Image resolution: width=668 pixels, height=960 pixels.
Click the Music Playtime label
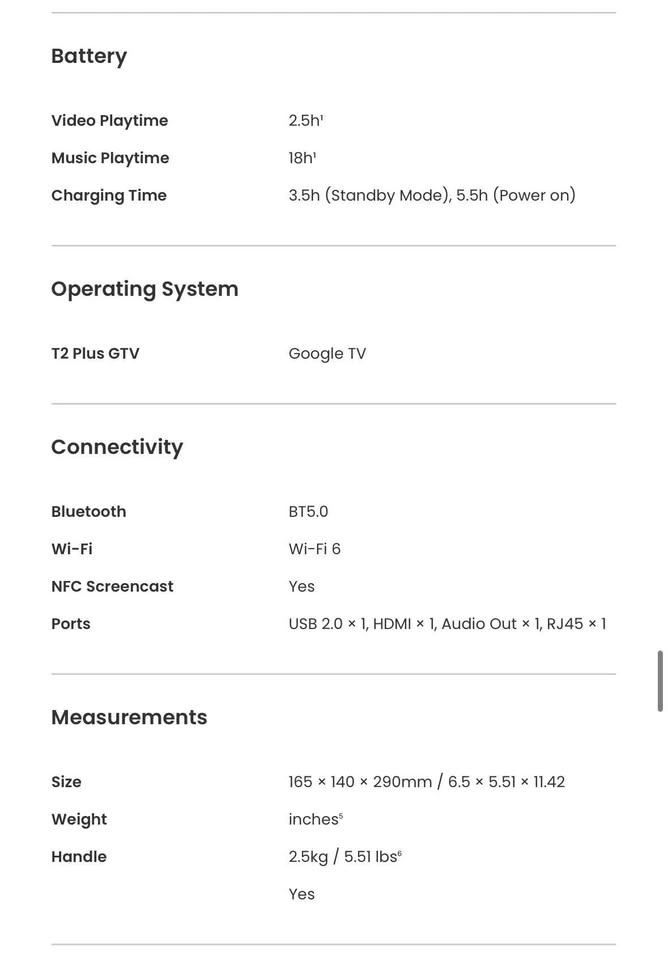110,158
